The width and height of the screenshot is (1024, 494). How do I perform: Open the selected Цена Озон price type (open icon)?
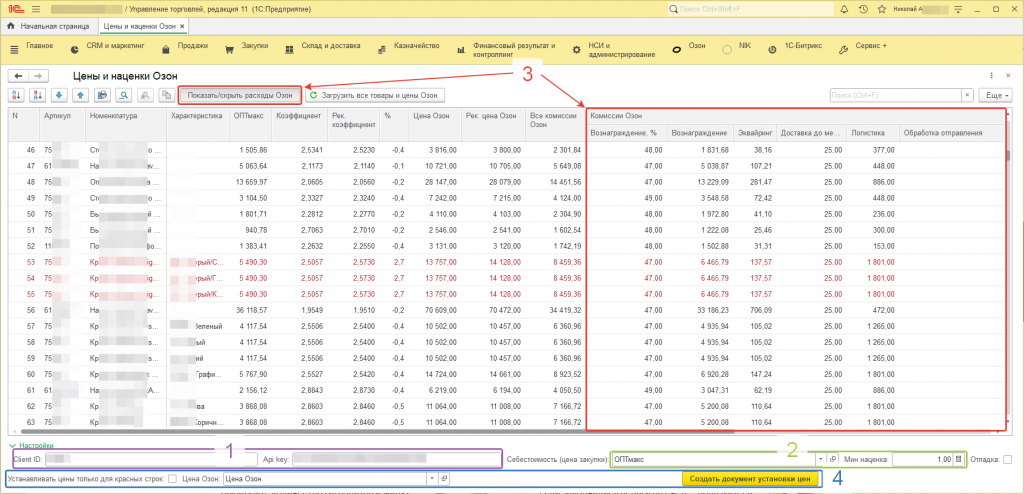tap(443, 479)
